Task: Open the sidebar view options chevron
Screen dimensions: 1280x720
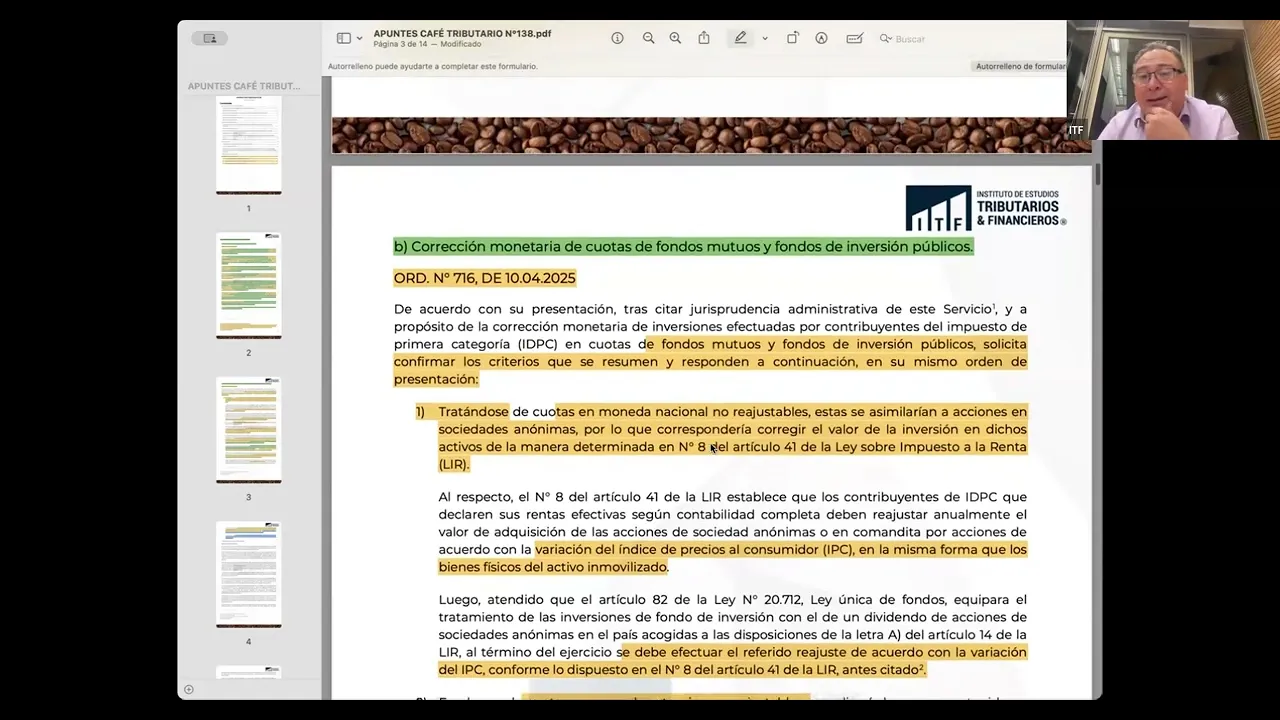Action: click(359, 36)
